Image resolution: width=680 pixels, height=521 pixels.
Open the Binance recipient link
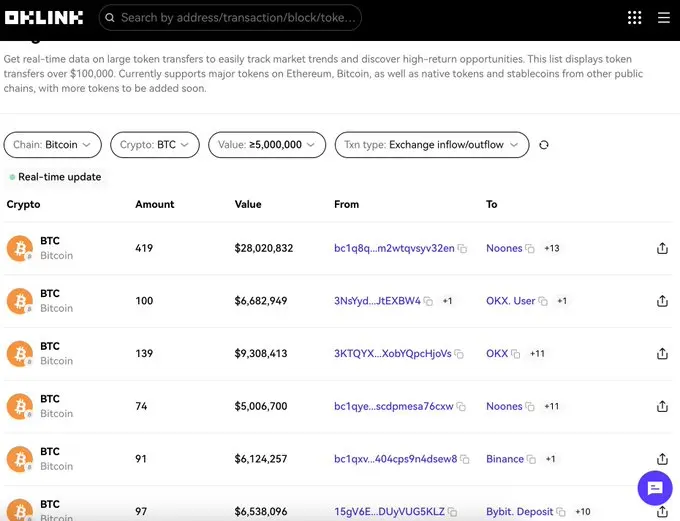point(505,459)
